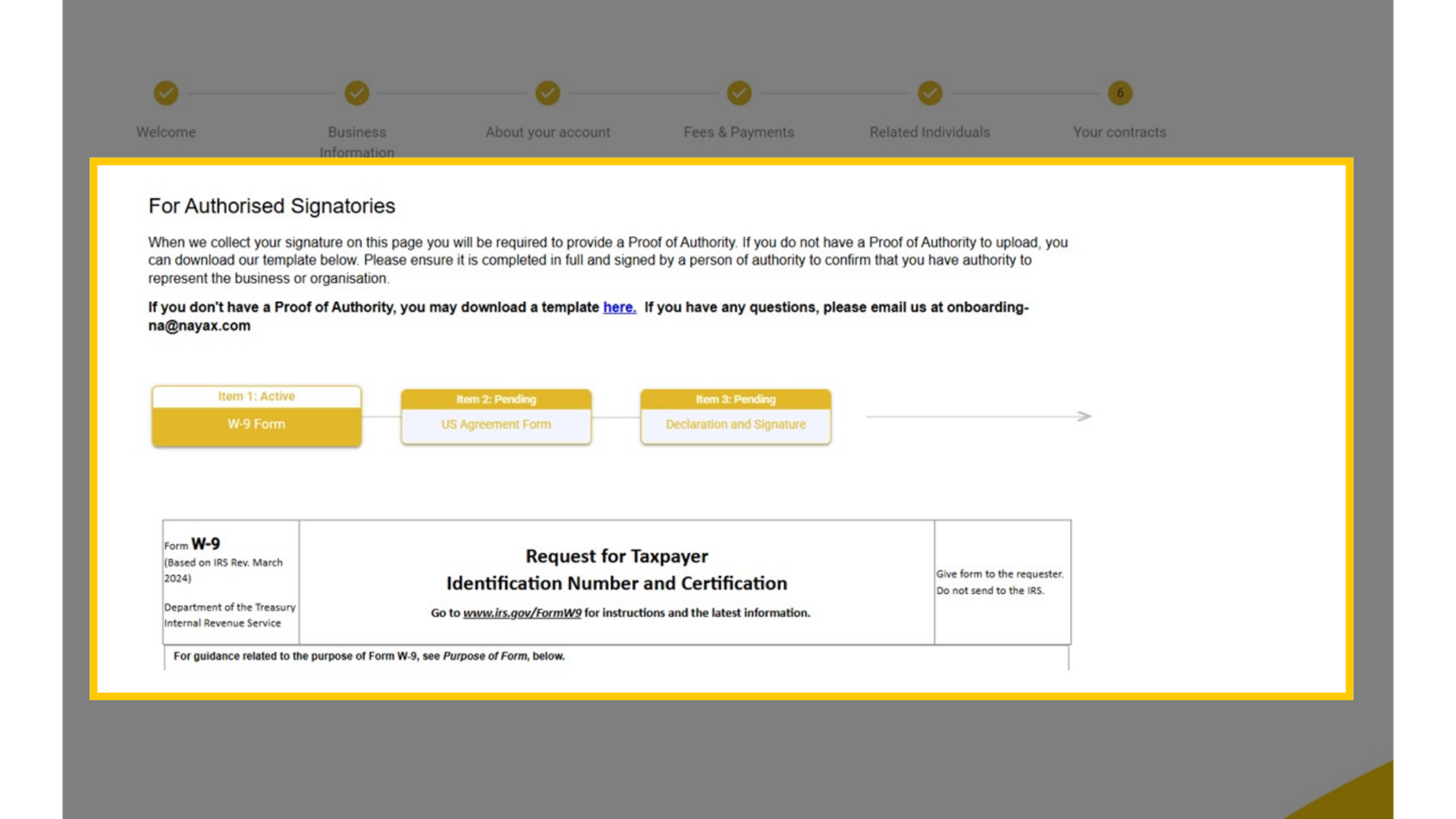Screen dimensions: 1456x819
Task: Click the For Authorised Signatories heading
Action: [x=272, y=206]
